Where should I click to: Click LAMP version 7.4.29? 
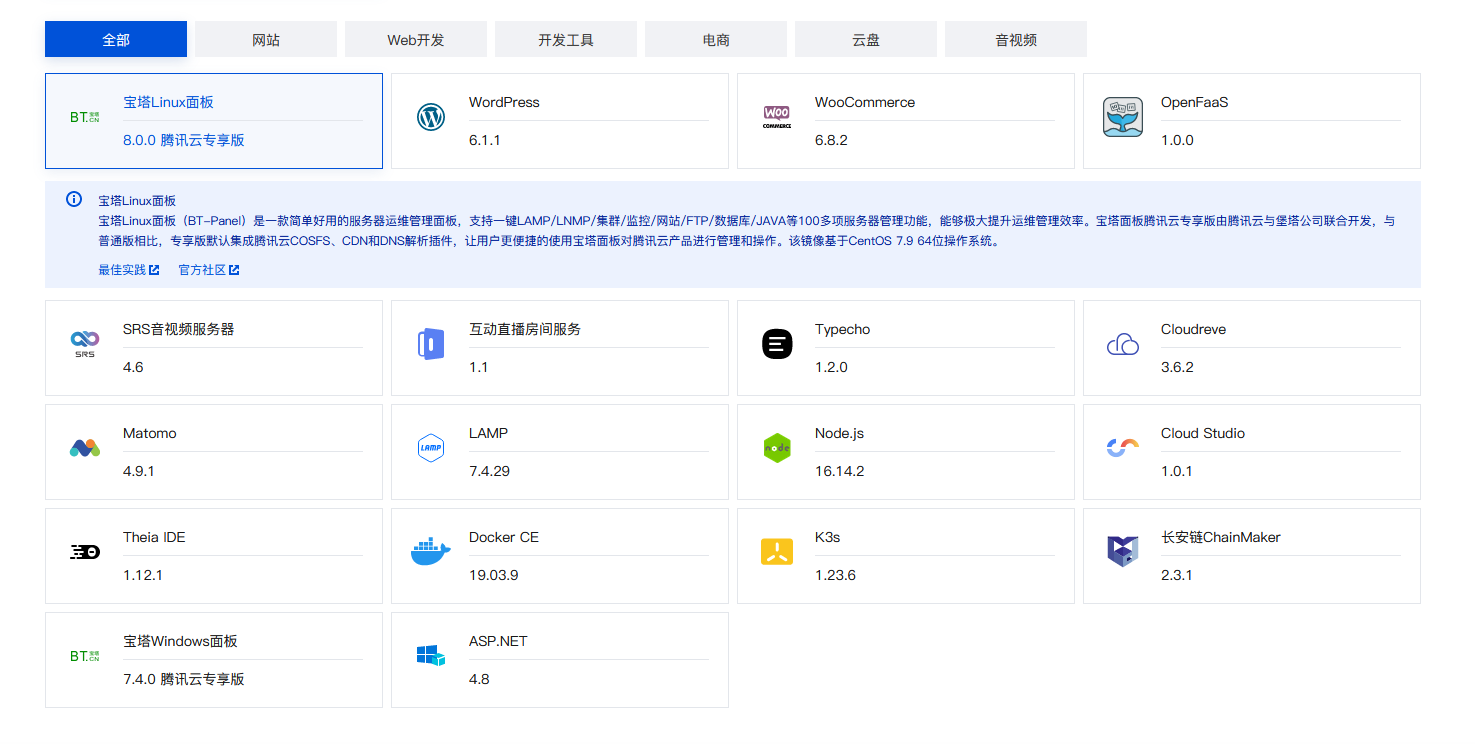489,471
